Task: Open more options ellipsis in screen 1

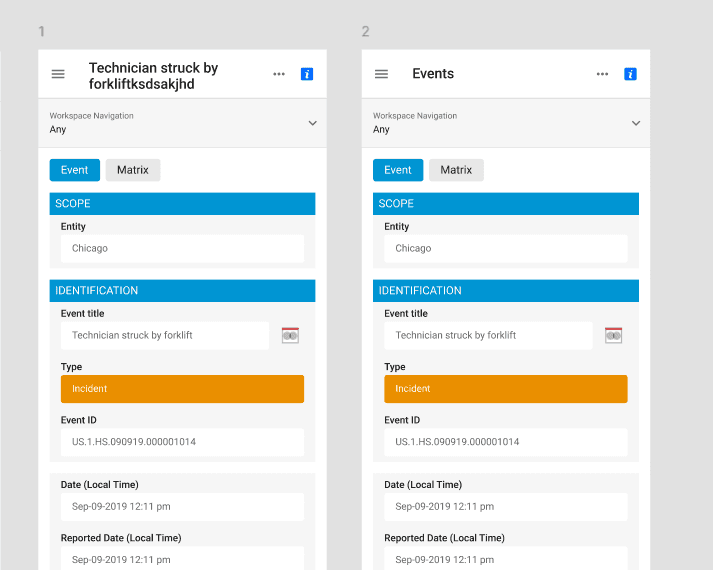Action: pos(279,74)
